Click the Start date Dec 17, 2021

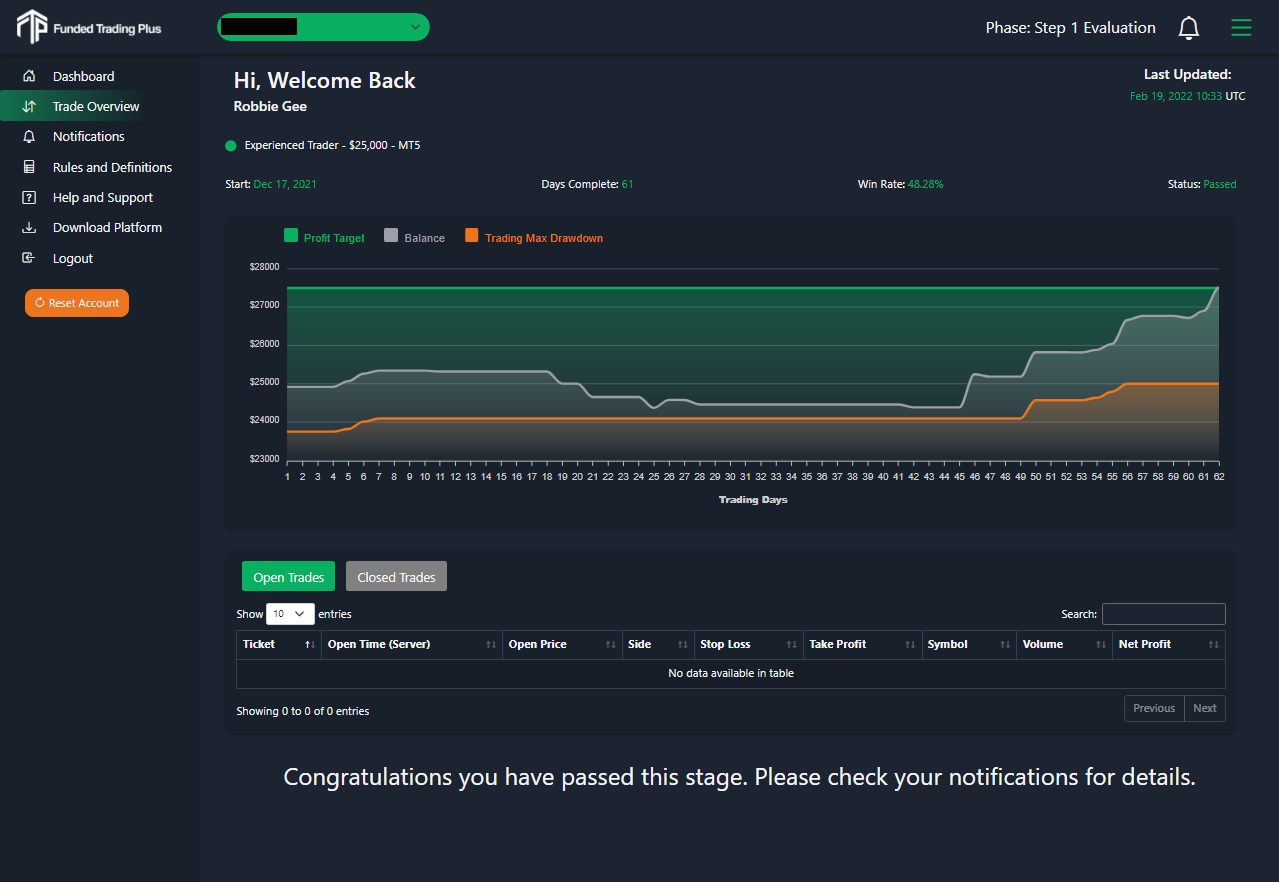285,184
